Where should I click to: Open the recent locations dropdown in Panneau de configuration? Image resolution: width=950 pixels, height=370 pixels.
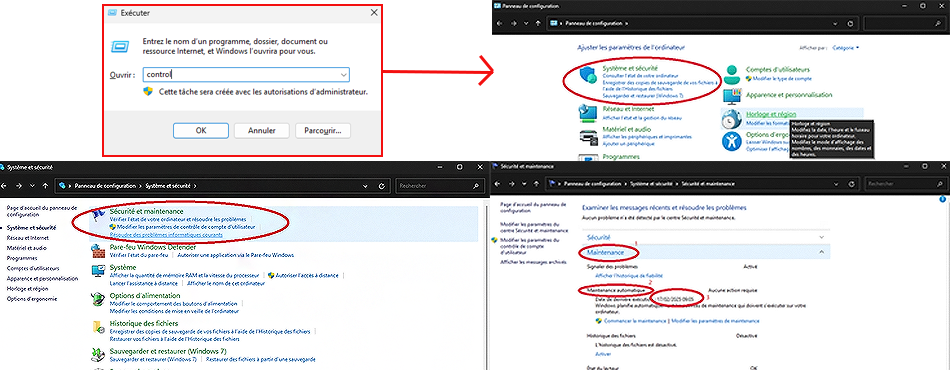click(526, 24)
